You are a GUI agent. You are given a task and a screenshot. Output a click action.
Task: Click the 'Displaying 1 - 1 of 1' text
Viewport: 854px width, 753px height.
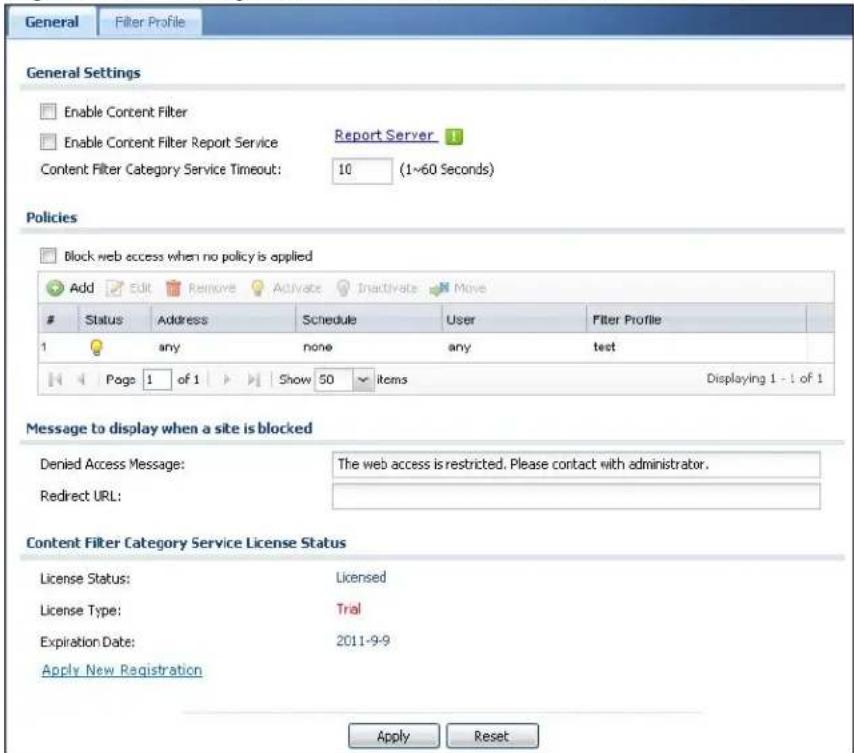pyautogui.click(x=765, y=378)
